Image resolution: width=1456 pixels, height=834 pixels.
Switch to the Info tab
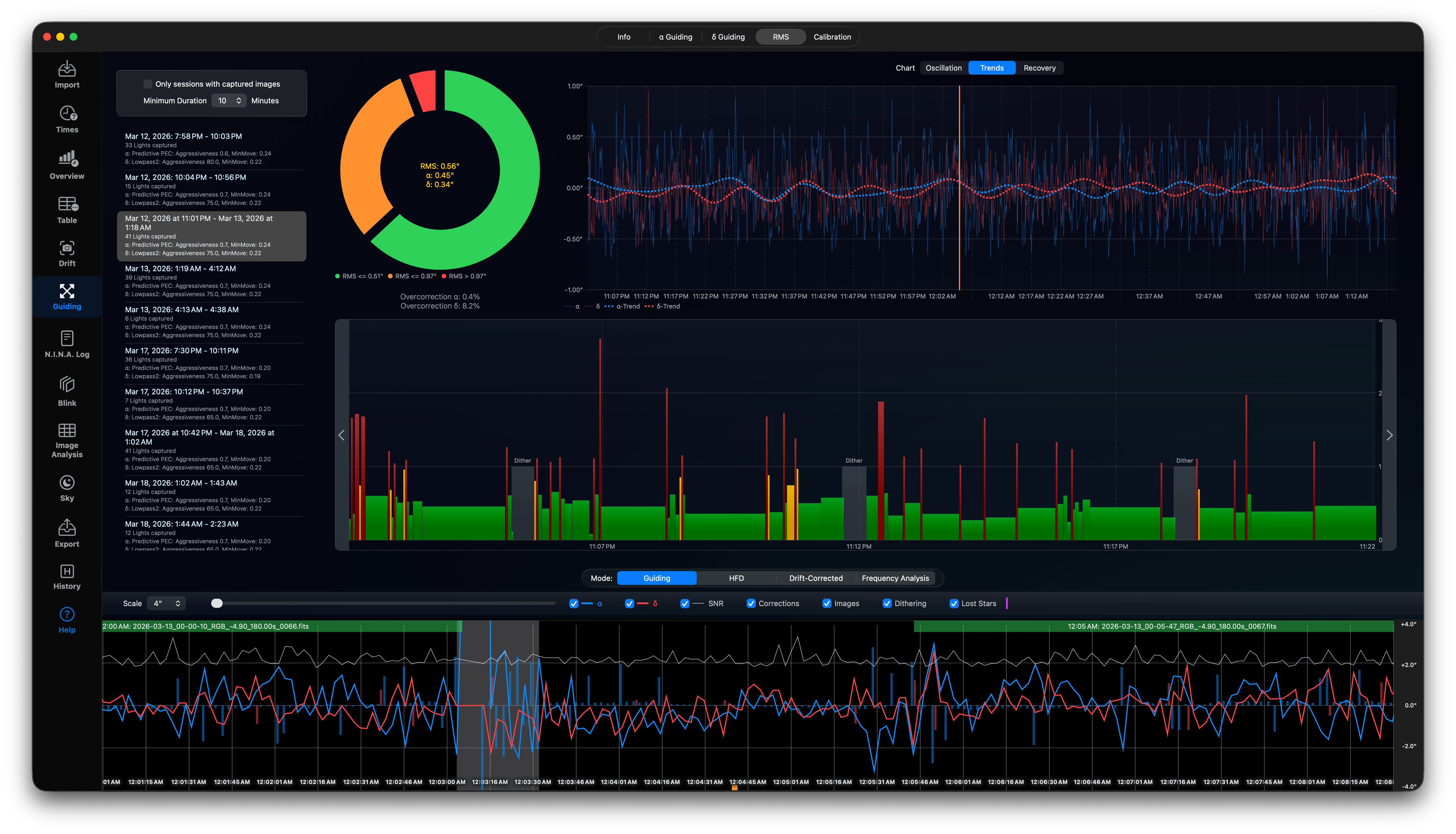click(624, 37)
